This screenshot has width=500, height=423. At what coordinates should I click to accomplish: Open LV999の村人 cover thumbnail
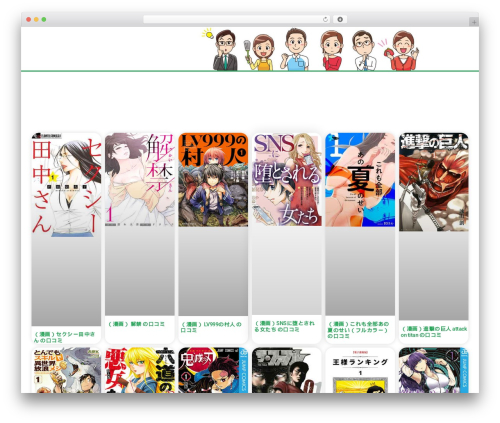click(x=213, y=180)
